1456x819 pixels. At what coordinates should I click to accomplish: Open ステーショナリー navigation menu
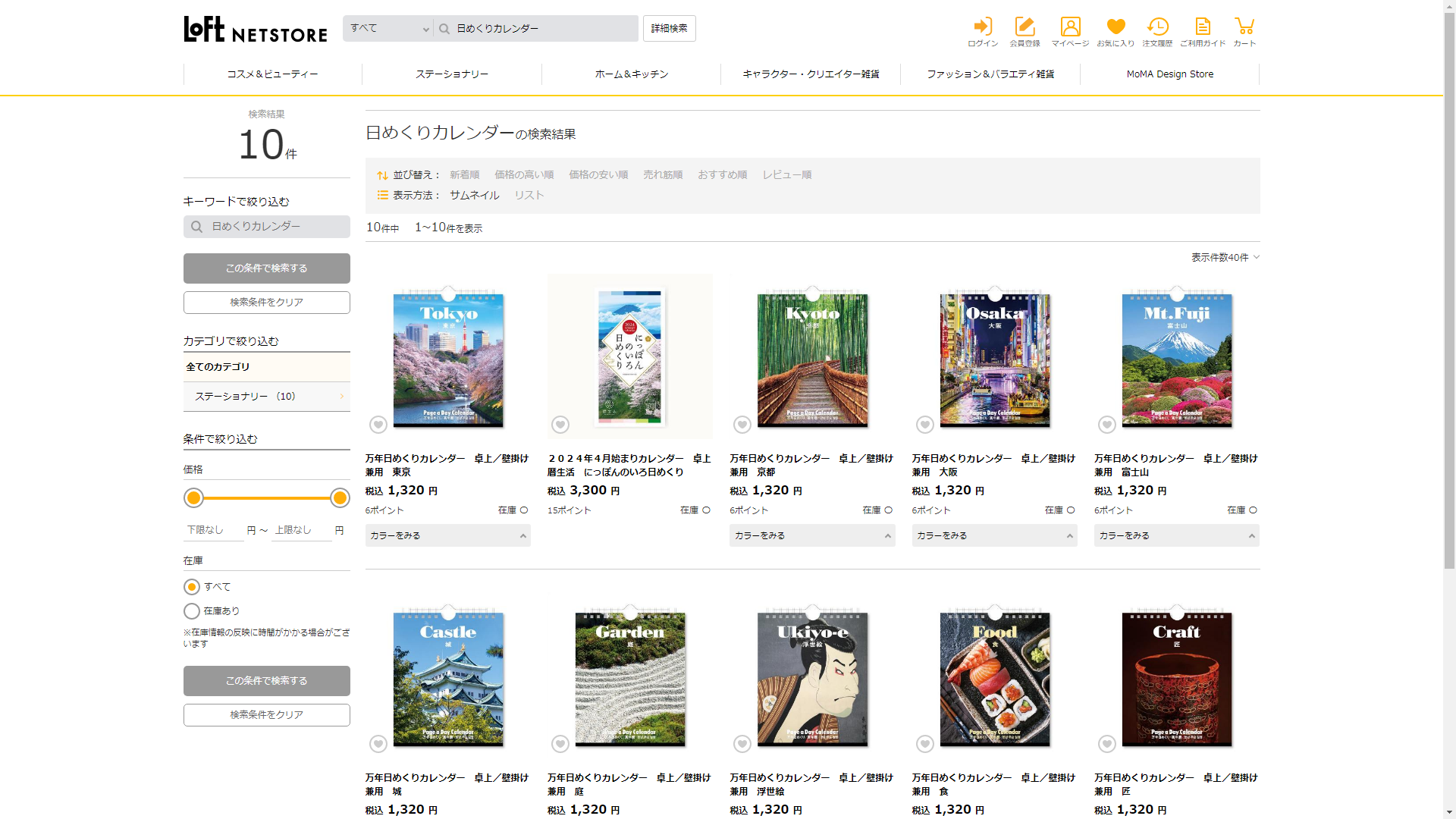pyautogui.click(x=452, y=74)
